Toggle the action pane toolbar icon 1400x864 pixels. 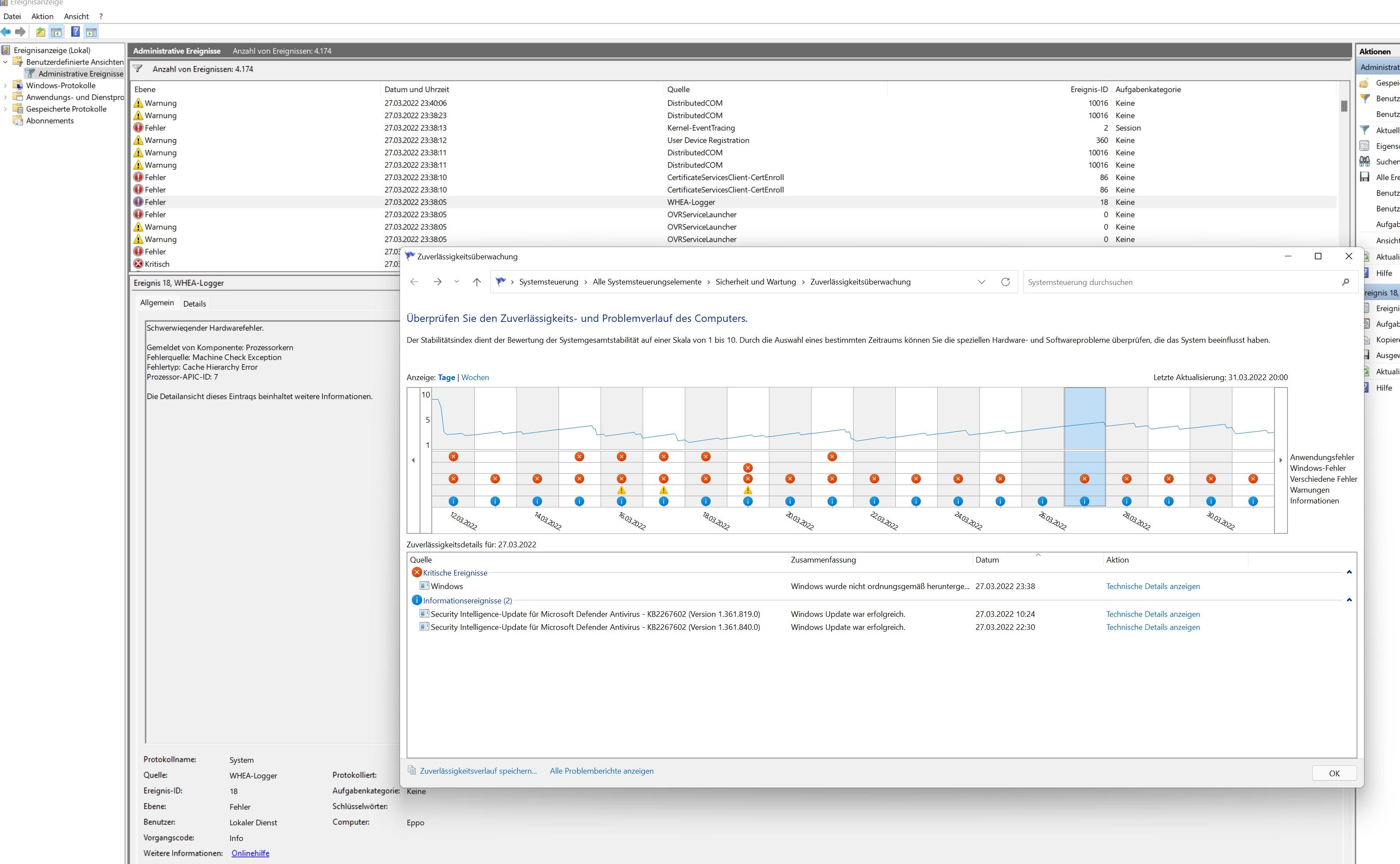(91, 32)
